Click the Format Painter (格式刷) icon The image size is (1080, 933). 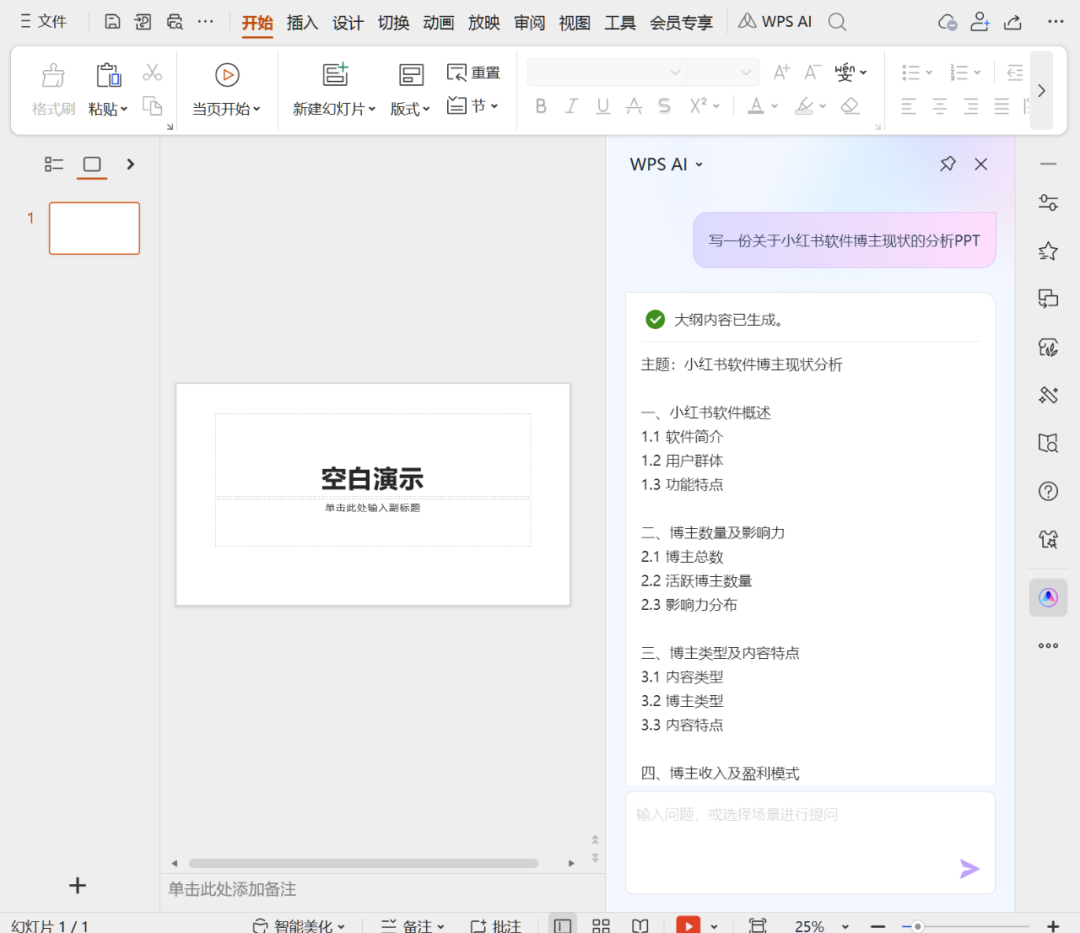click(x=53, y=76)
